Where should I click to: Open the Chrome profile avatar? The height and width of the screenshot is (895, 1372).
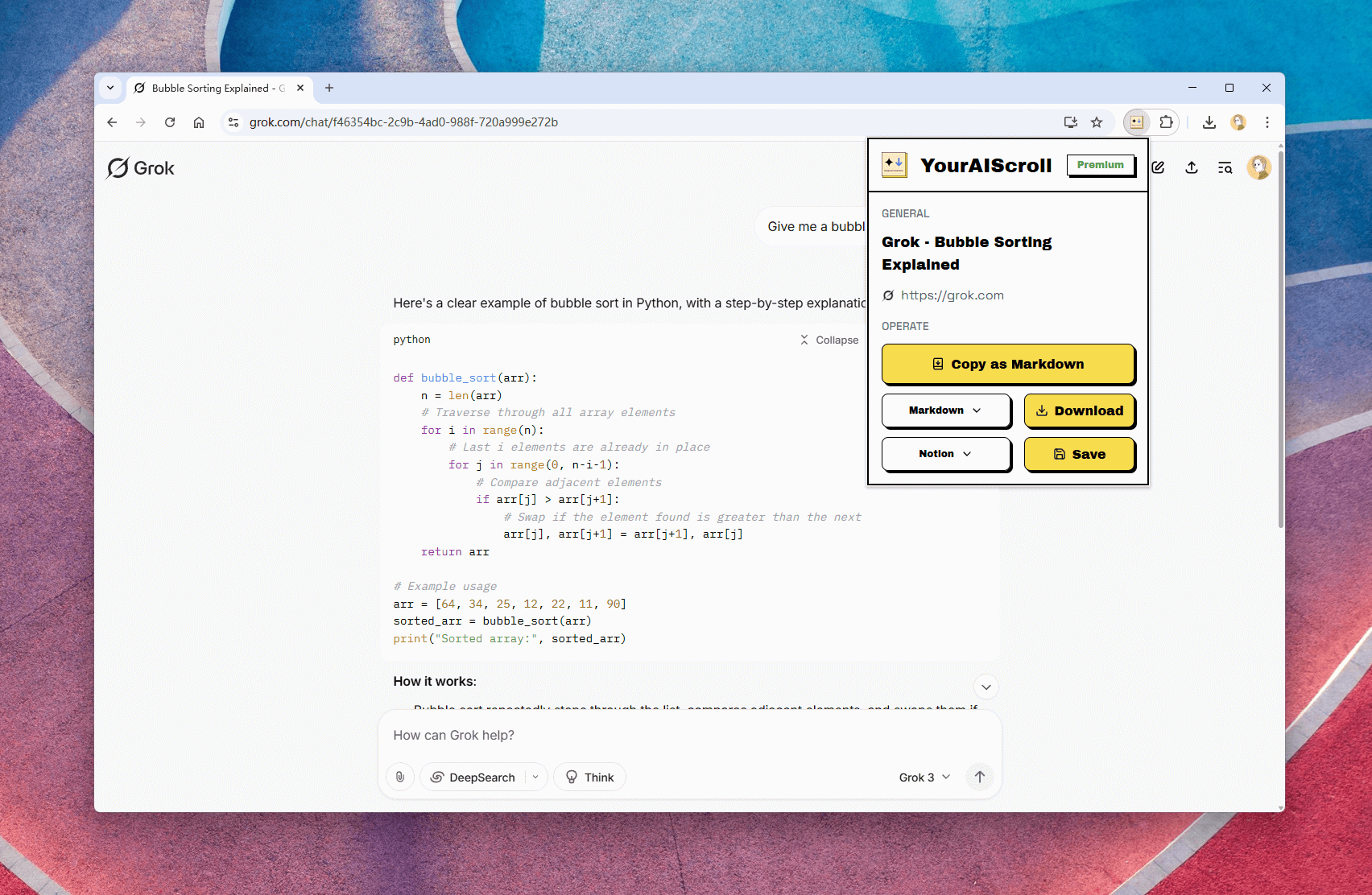[x=1238, y=122]
